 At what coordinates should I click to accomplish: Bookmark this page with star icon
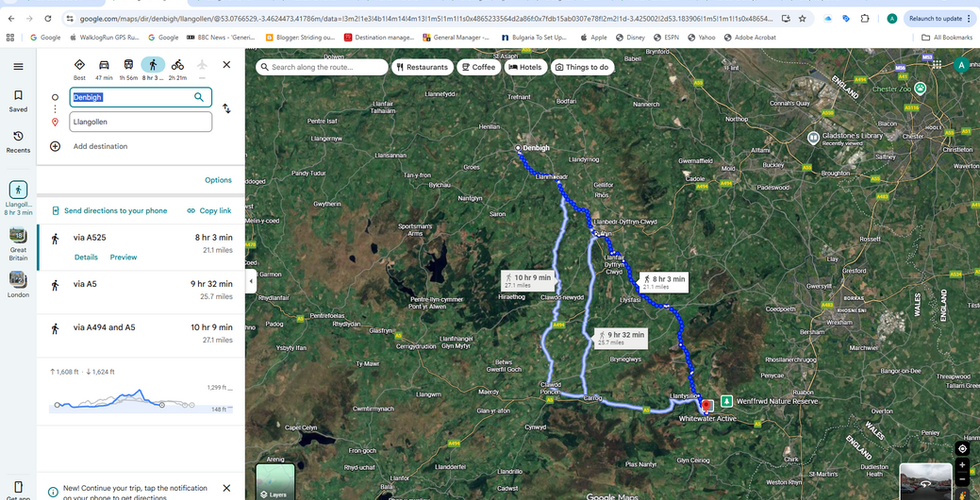802,19
